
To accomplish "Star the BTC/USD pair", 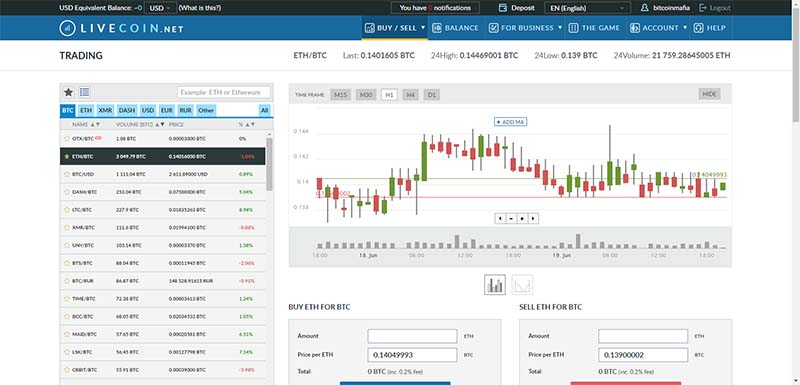I will [66, 174].
